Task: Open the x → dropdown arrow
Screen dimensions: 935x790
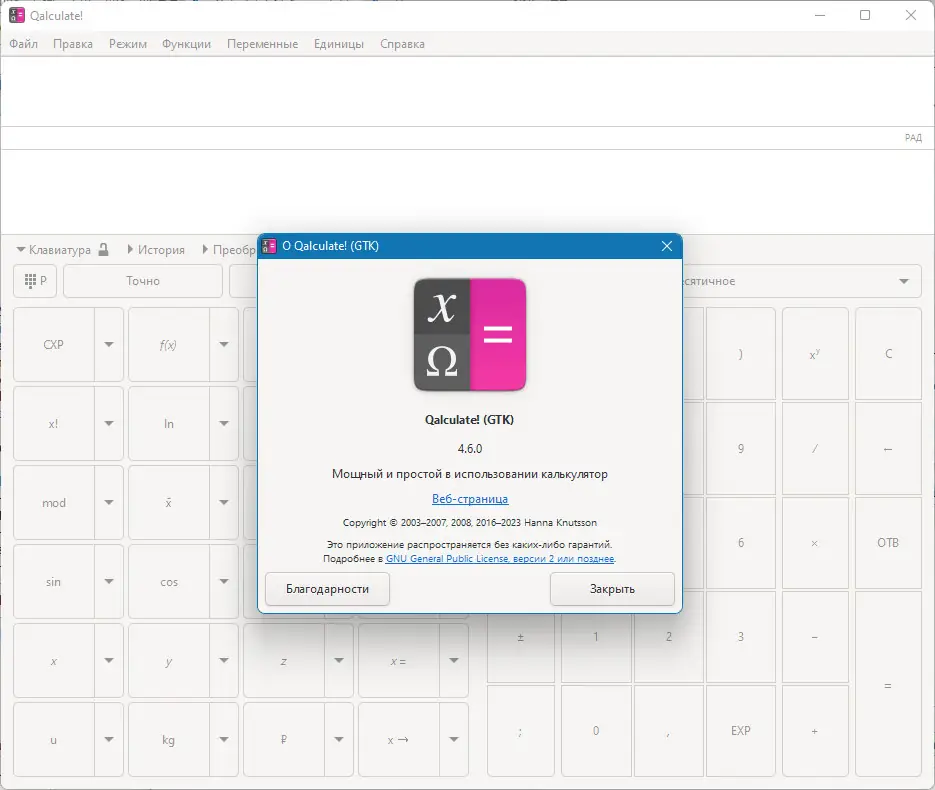Action: coord(454,740)
